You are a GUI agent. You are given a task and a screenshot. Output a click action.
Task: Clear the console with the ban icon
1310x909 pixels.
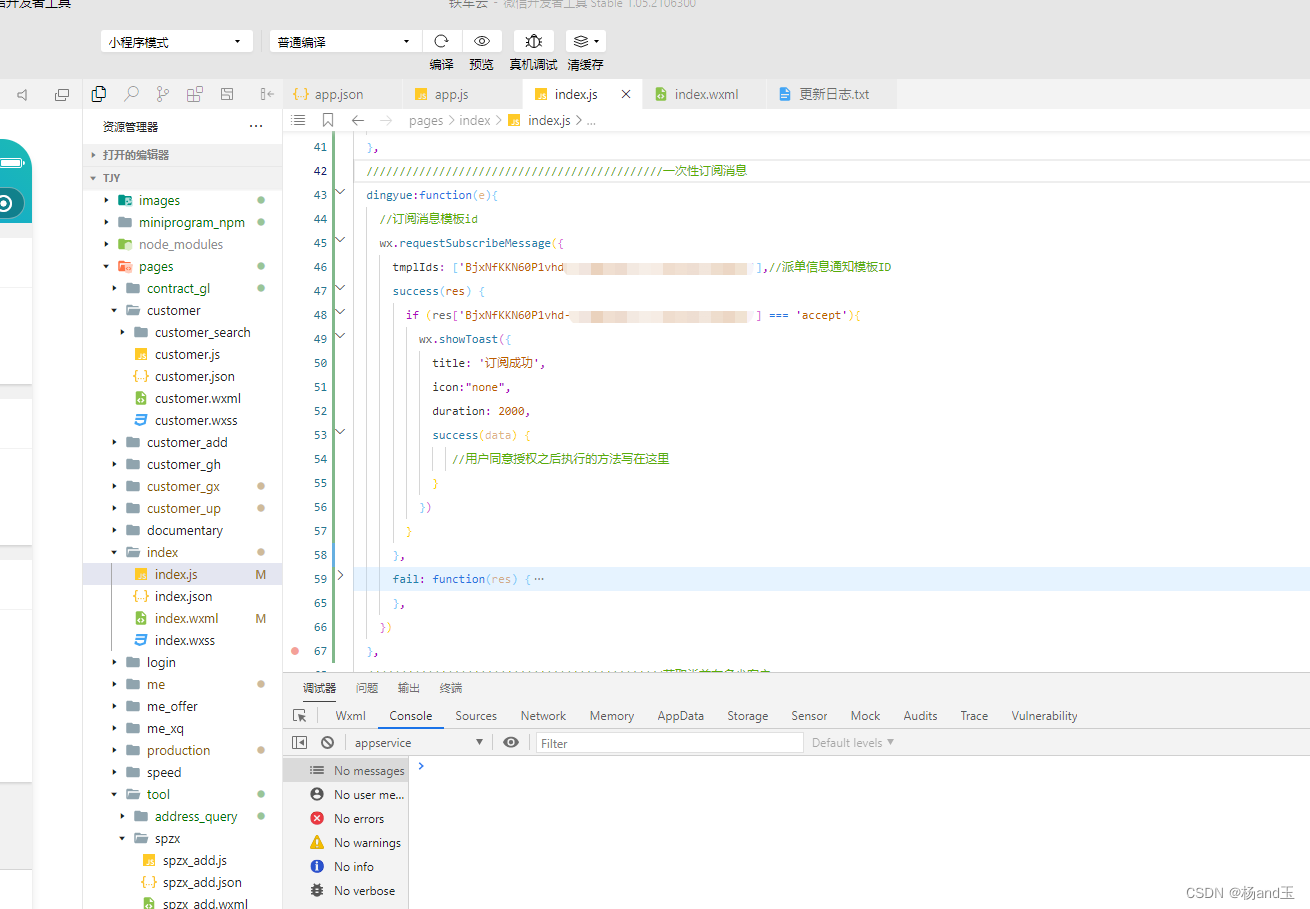327,742
